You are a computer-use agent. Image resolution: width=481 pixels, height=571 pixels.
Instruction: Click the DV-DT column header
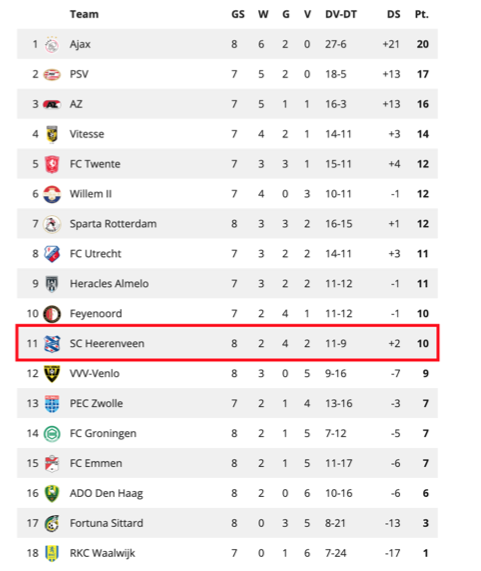pyautogui.click(x=341, y=15)
